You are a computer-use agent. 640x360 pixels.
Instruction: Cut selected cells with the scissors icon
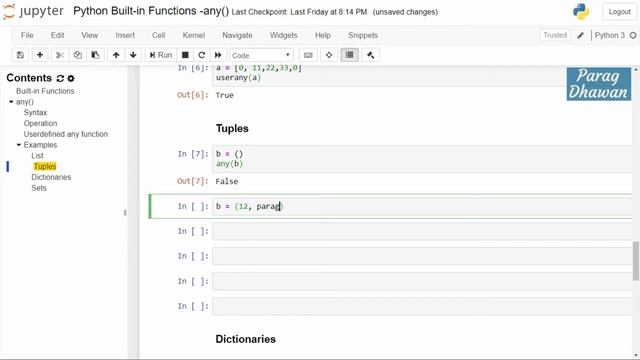60,55
